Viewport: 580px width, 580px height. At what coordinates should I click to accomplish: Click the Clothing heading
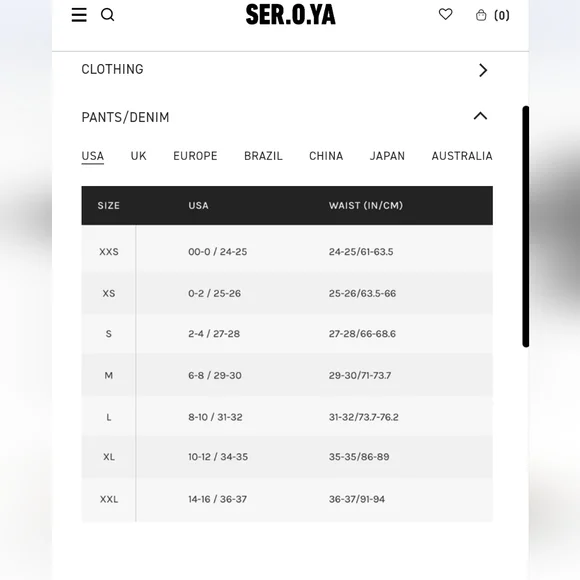point(112,69)
